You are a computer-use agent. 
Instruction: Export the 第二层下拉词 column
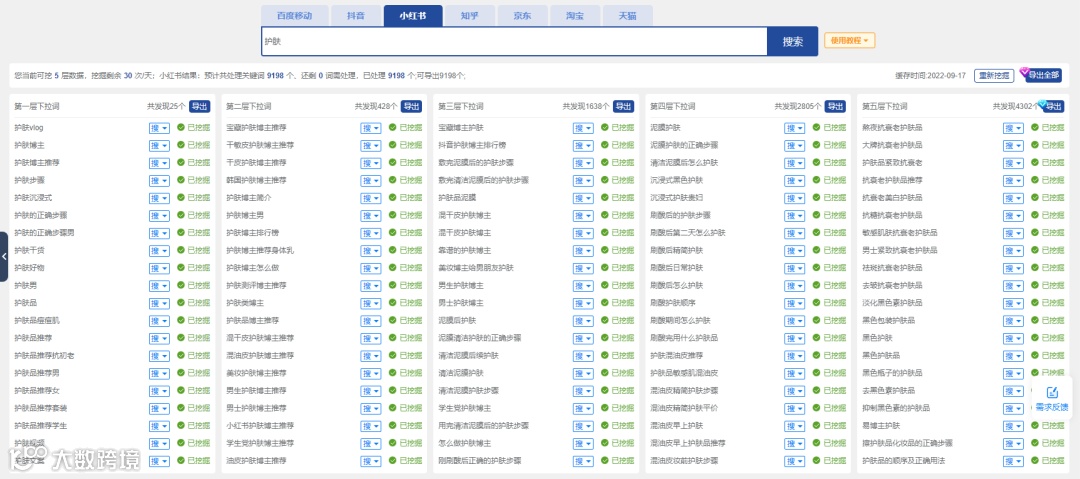click(x=411, y=107)
